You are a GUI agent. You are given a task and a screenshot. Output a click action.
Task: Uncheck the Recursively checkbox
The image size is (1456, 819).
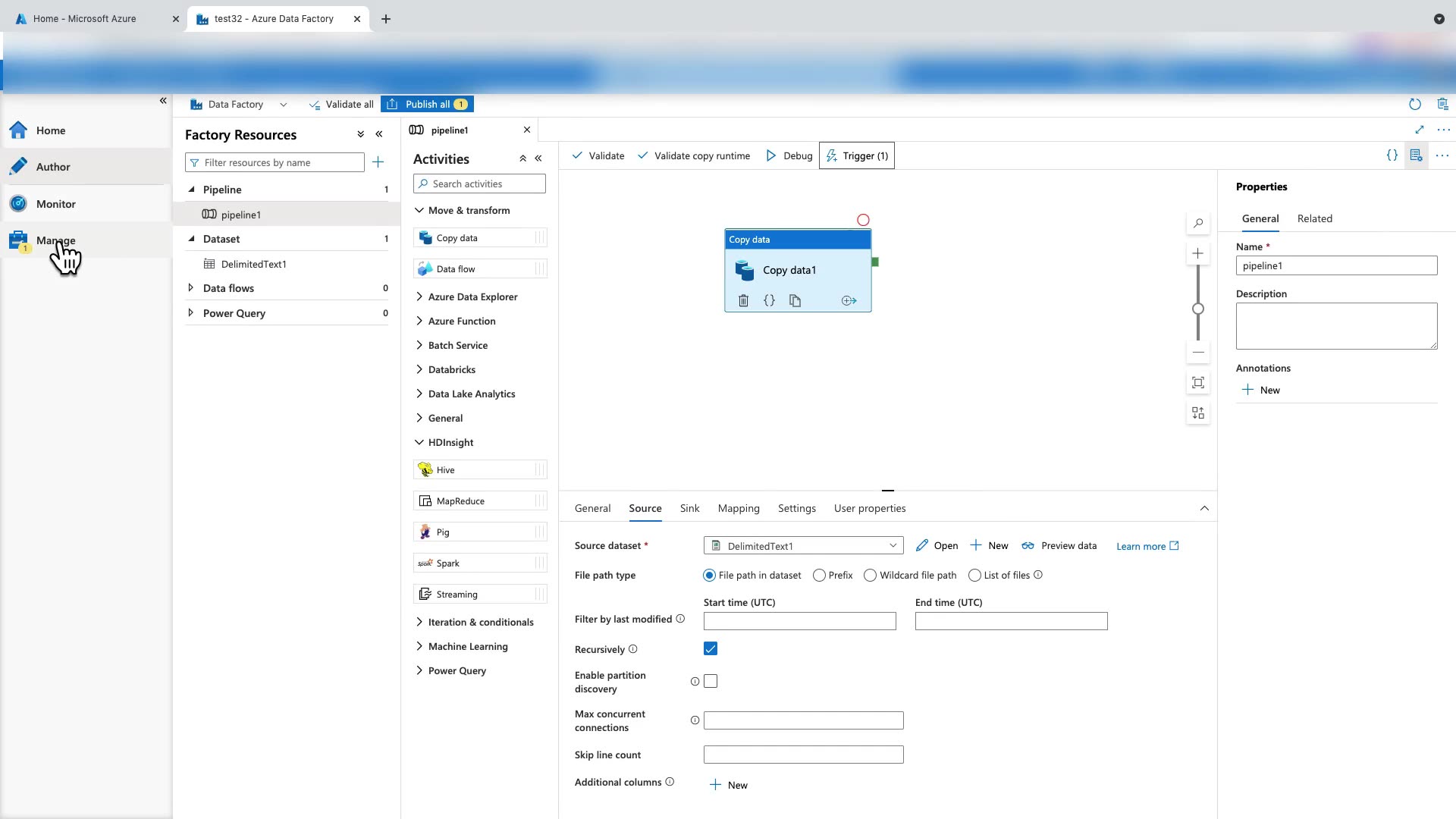pos(710,648)
